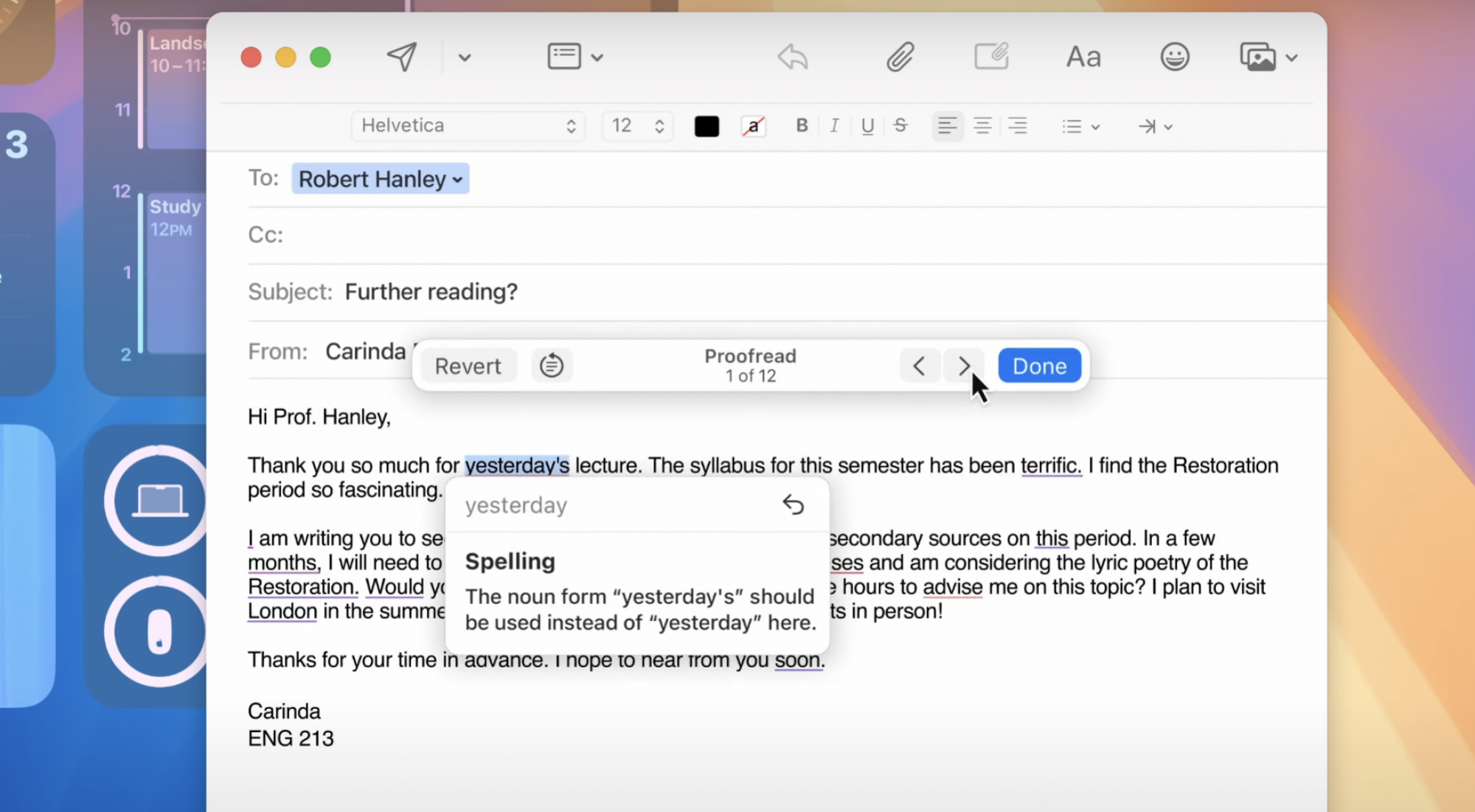The height and width of the screenshot is (812, 1475).
Task: Toggle Strikethrough formatting
Action: (900, 125)
